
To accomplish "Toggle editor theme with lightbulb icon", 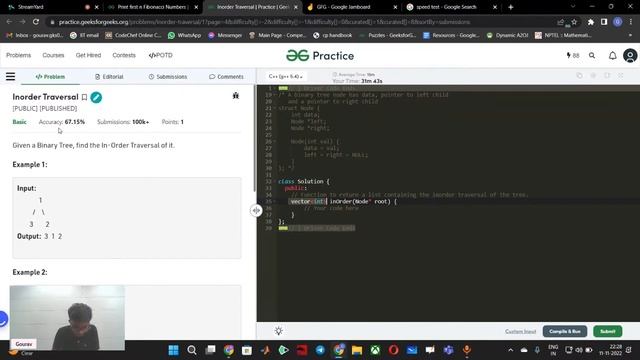I will tap(278, 331).
